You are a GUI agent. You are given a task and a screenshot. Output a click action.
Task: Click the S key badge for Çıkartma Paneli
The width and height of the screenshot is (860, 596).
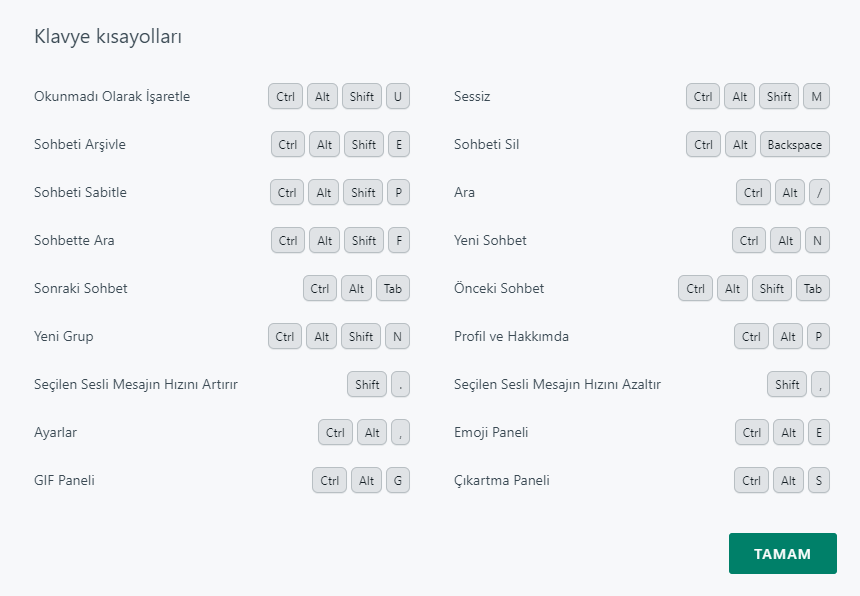point(818,481)
